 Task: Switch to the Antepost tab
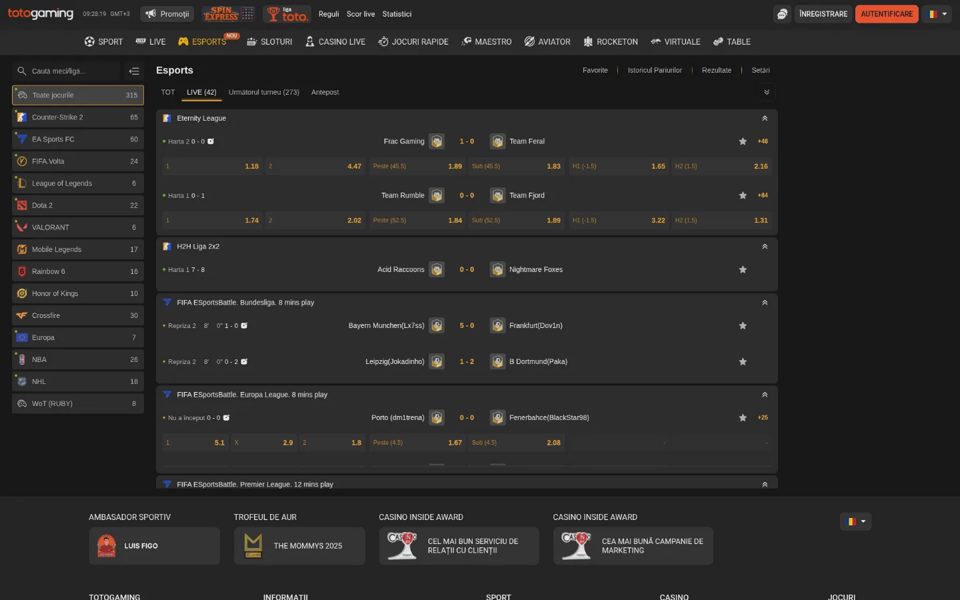point(325,92)
